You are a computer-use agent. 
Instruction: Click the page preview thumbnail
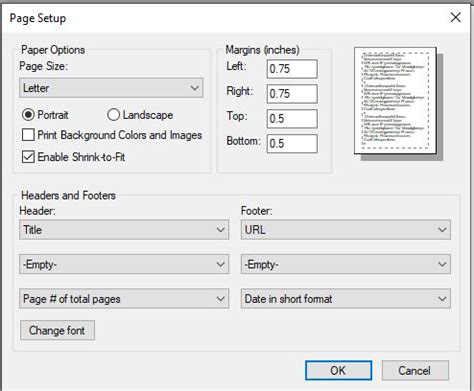398,103
